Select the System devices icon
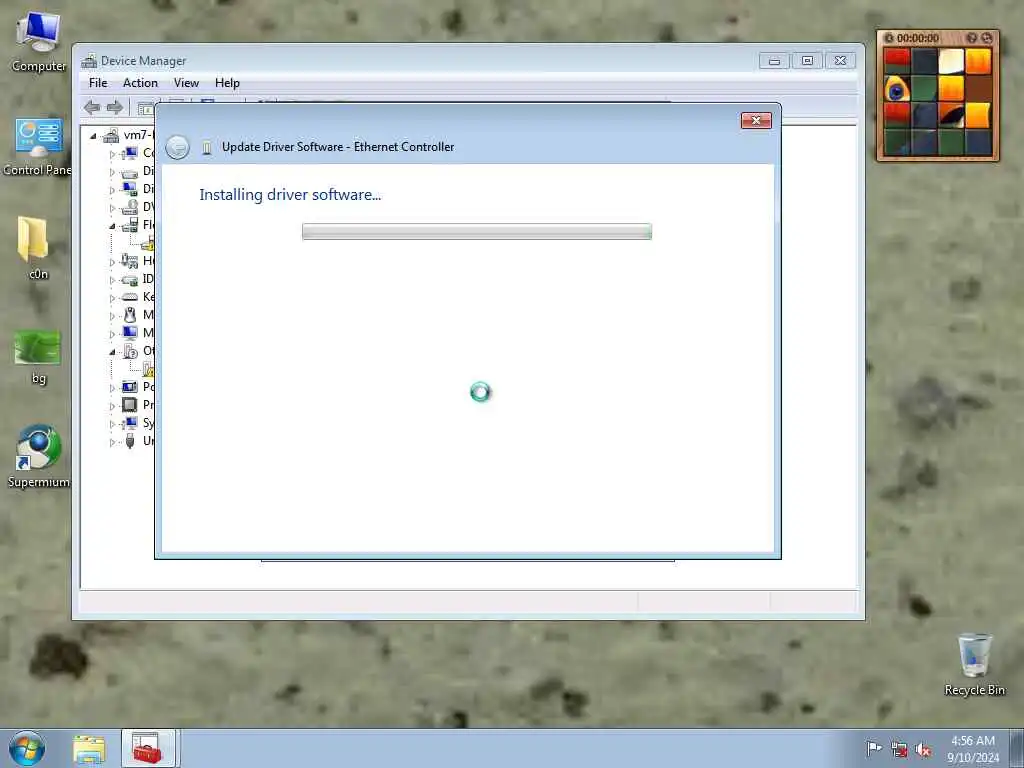This screenshot has height=768, width=1024. click(x=130, y=423)
